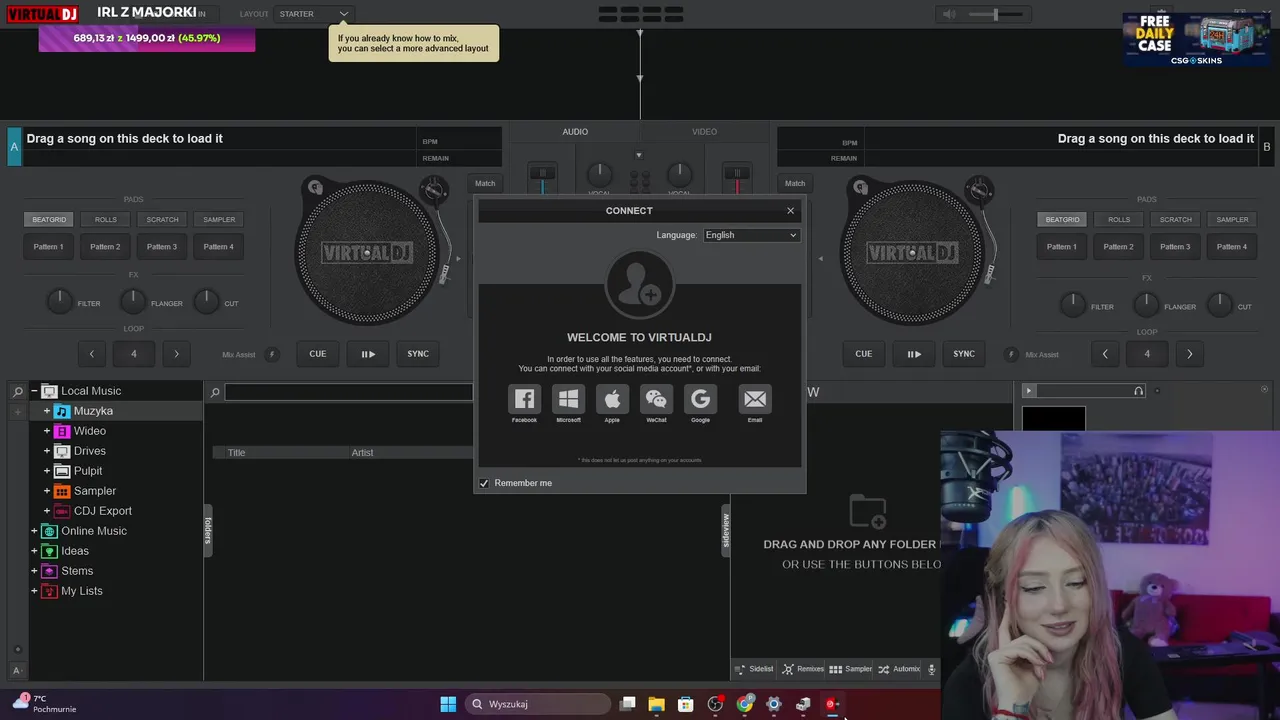Click the microphone icon in the sideview bar
Image resolution: width=1280 pixels, height=720 pixels.
[931, 669]
